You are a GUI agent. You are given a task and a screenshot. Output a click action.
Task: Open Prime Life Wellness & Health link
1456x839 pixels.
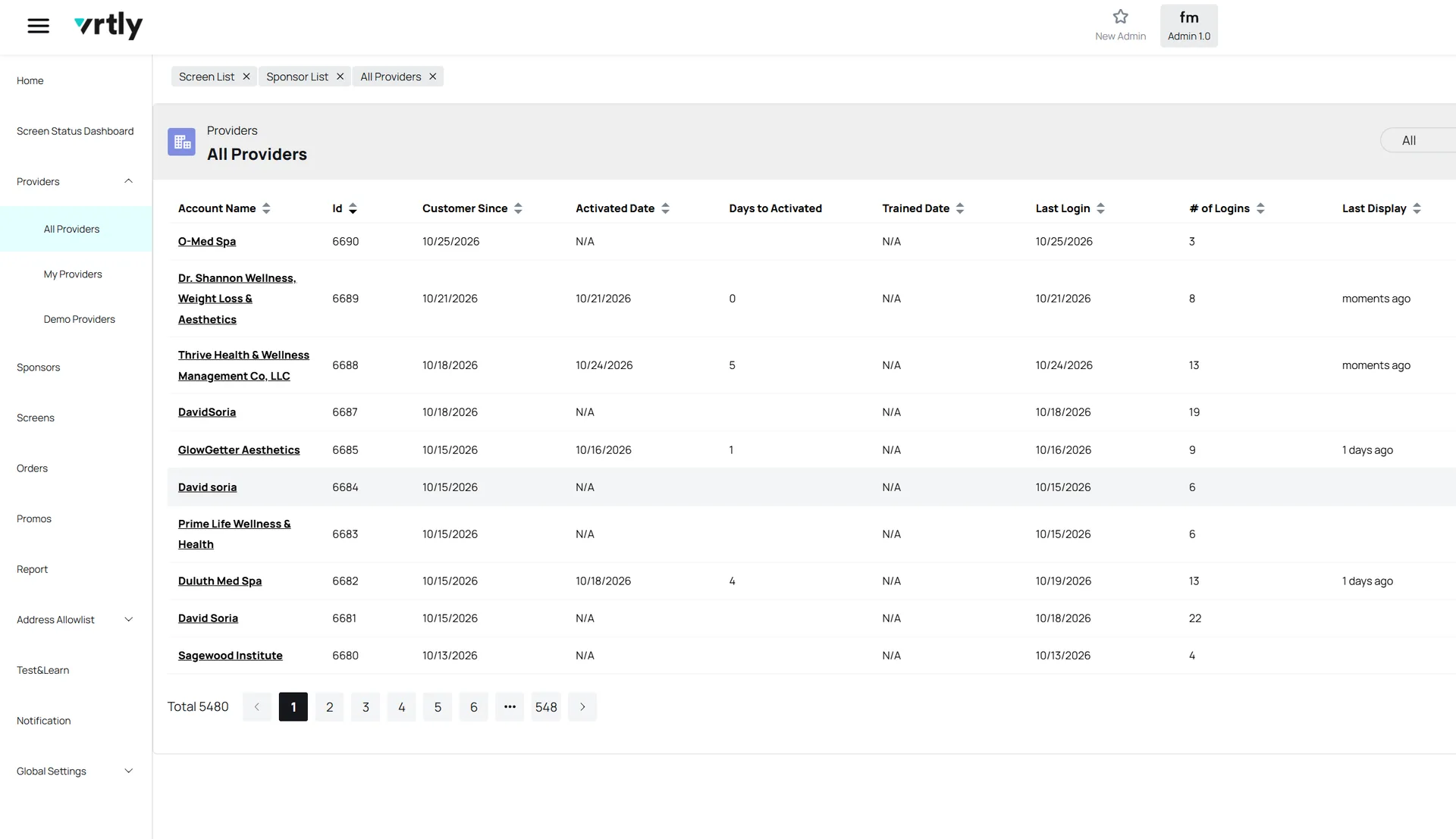click(234, 534)
